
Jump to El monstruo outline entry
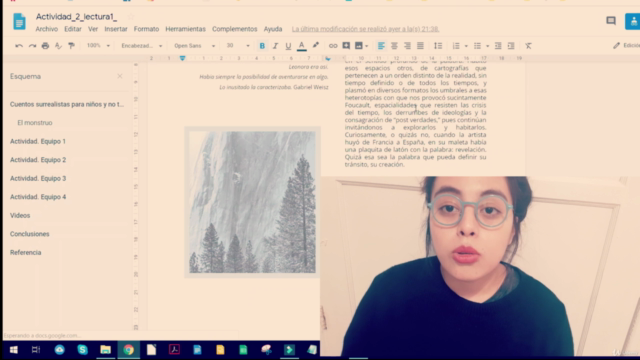[35, 123]
